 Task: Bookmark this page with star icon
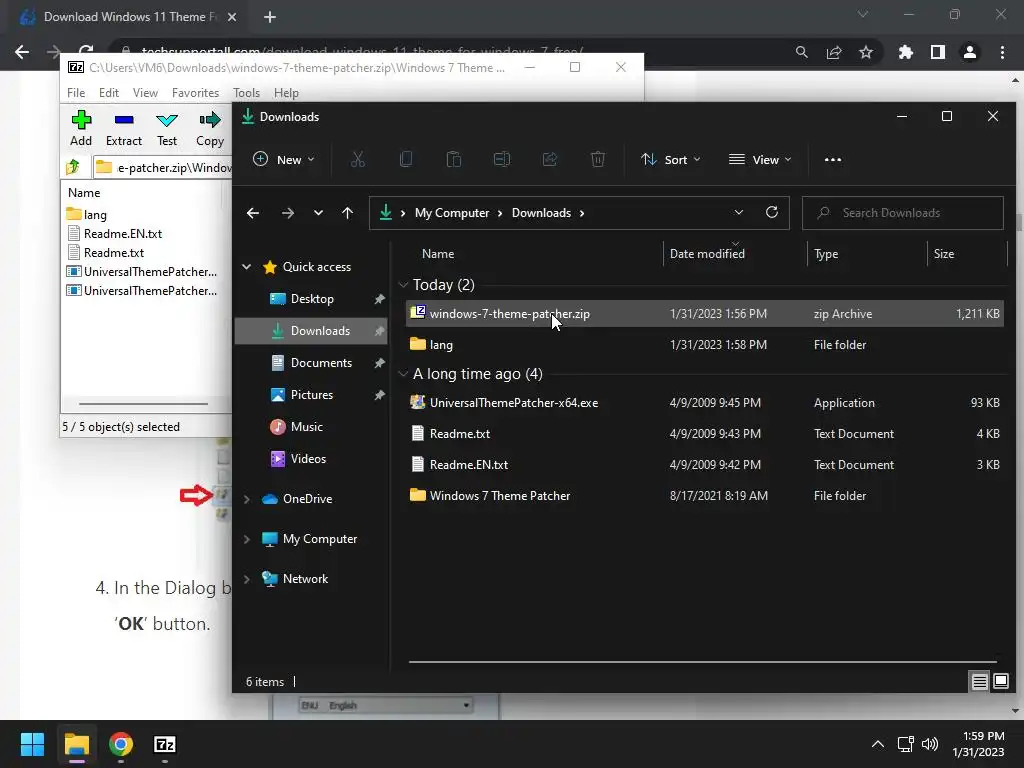(x=866, y=52)
